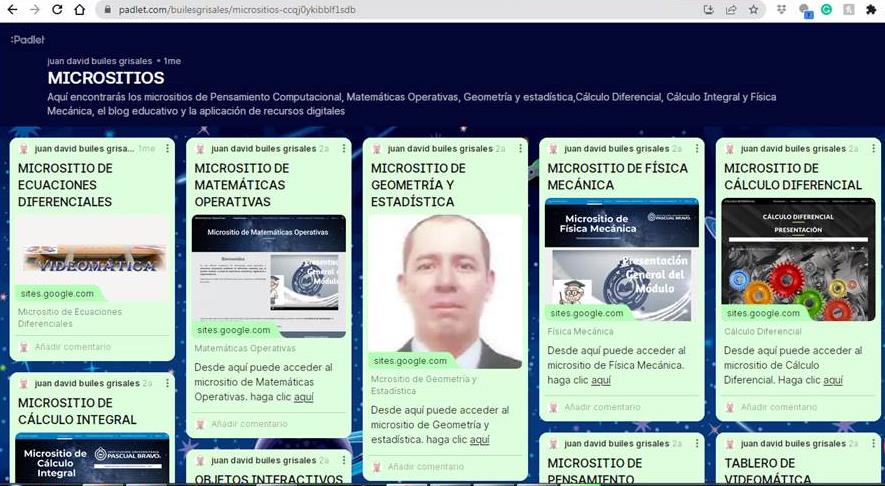Select title 'MICROSITIO DE FÍSICA MECÁNICA'
This screenshot has width=885, height=486.
pyautogui.click(x=617, y=177)
